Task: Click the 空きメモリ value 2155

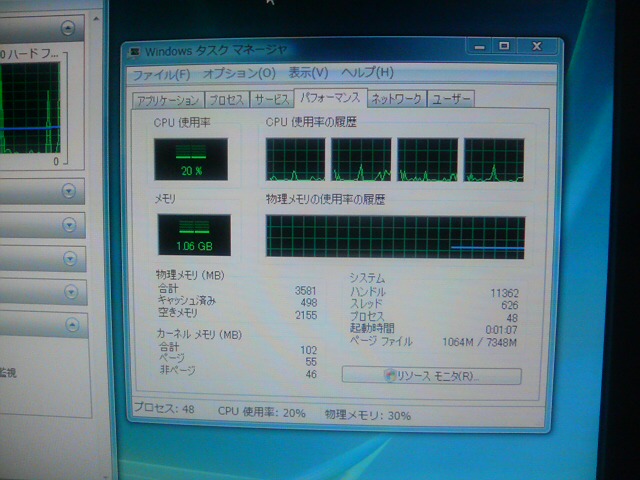Action: point(306,315)
